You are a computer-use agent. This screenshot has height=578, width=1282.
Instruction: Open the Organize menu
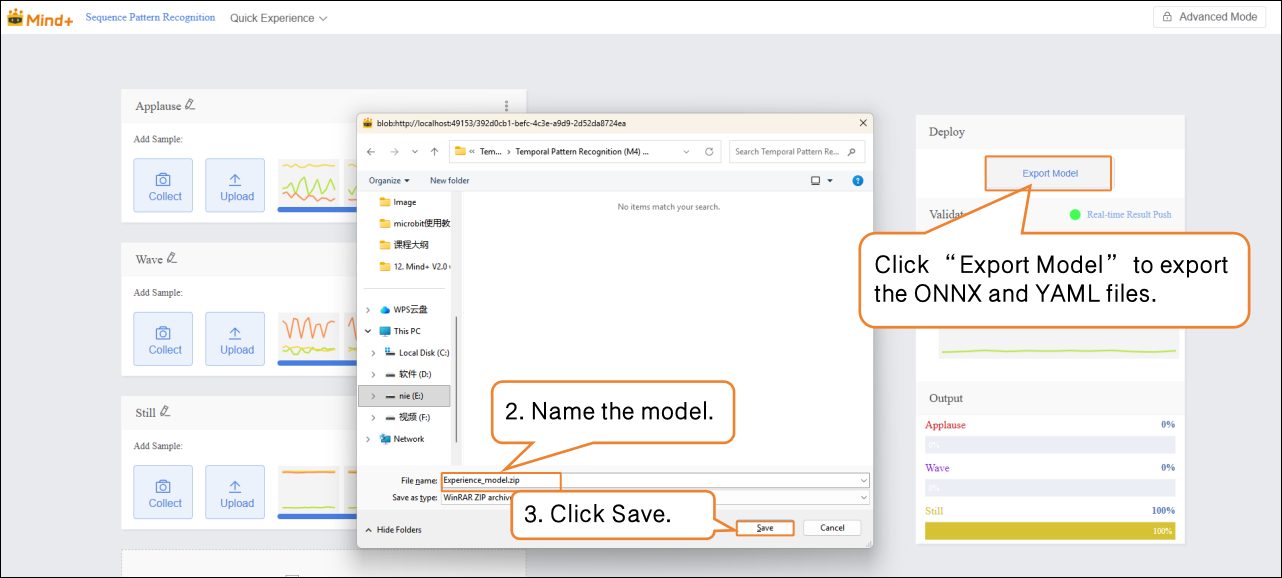tap(389, 181)
